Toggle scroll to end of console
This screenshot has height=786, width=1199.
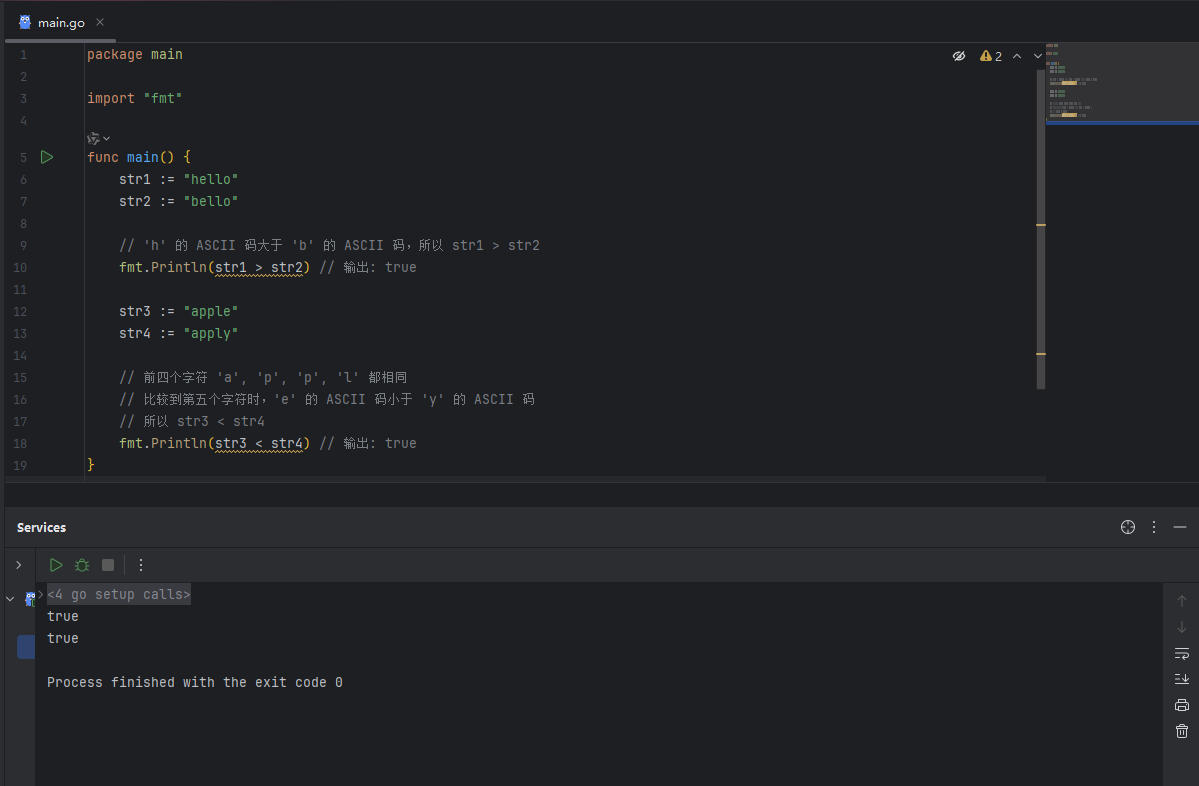1182,679
